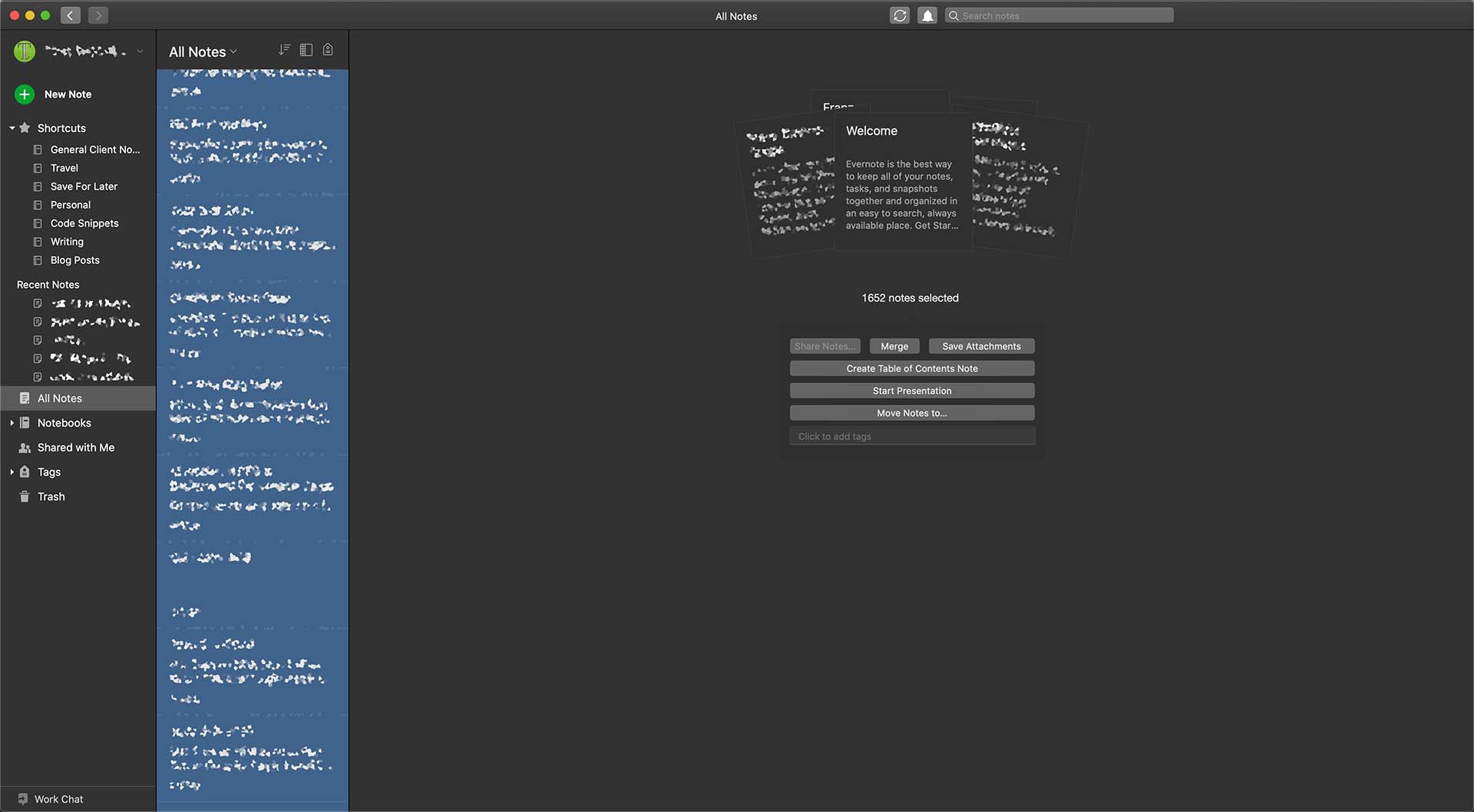Open the Blog Posts shortcut
The image size is (1474, 812).
click(75, 260)
